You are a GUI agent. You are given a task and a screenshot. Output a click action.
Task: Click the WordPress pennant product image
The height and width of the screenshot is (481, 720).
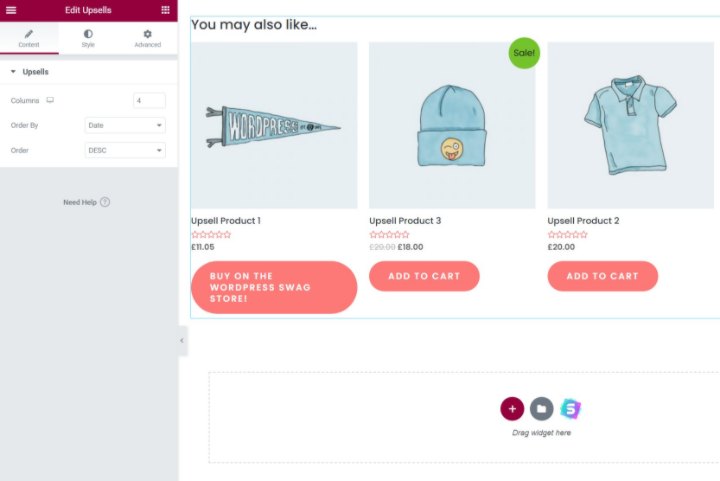click(x=274, y=125)
